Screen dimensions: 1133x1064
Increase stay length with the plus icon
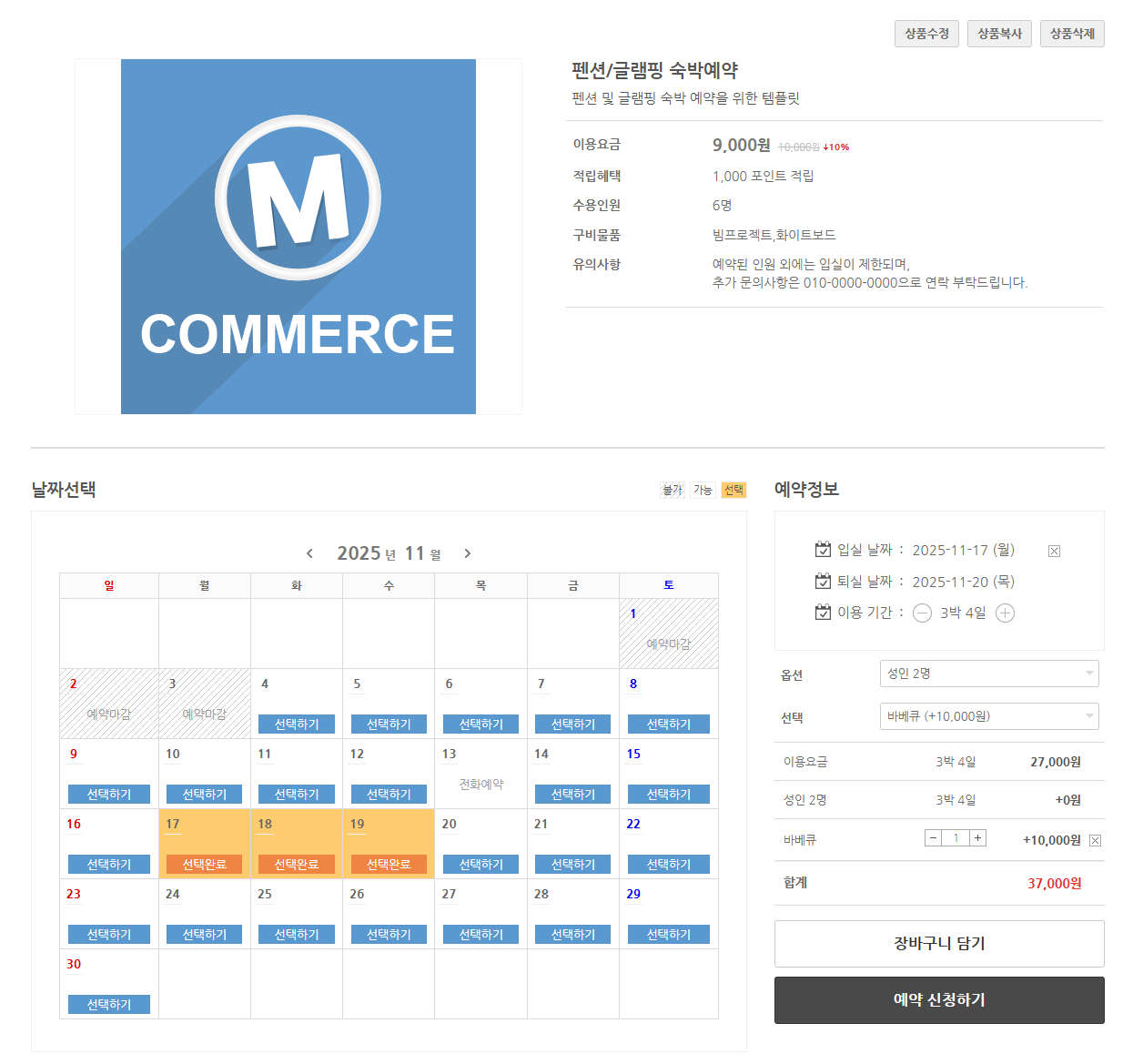pyautogui.click(x=1005, y=613)
